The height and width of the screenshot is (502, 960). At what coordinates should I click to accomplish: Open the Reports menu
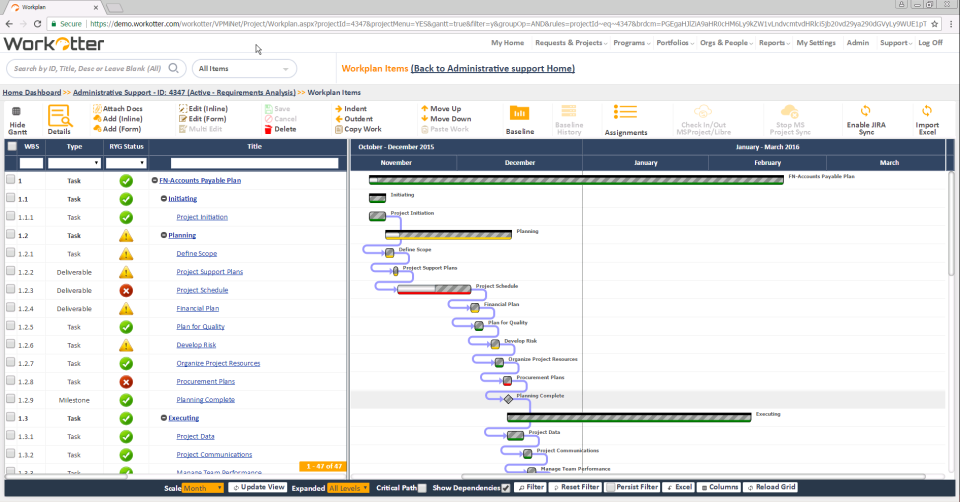click(x=774, y=43)
